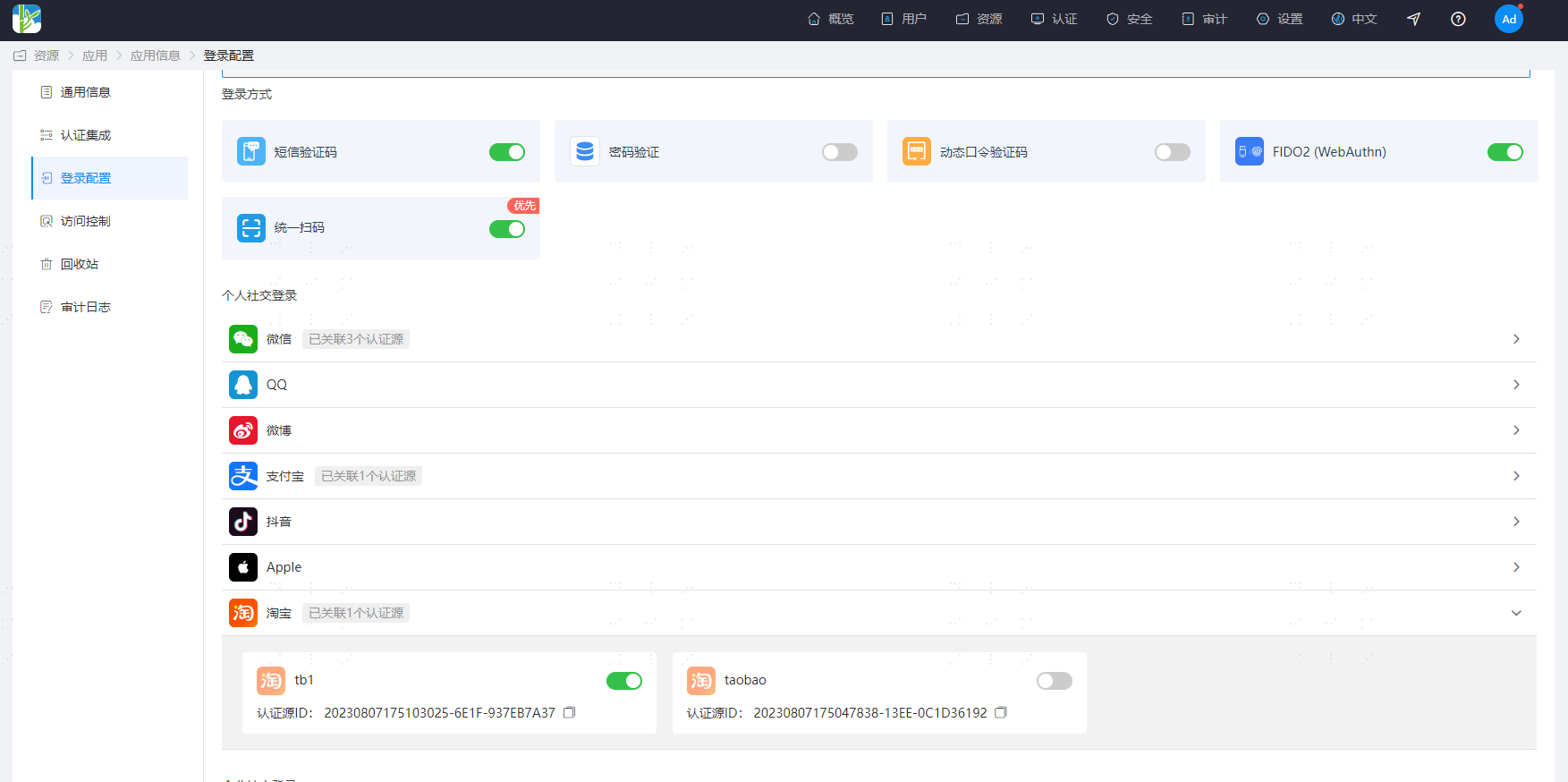
Task: Copy the tb1 authentication source ID
Action: click(x=569, y=713)
